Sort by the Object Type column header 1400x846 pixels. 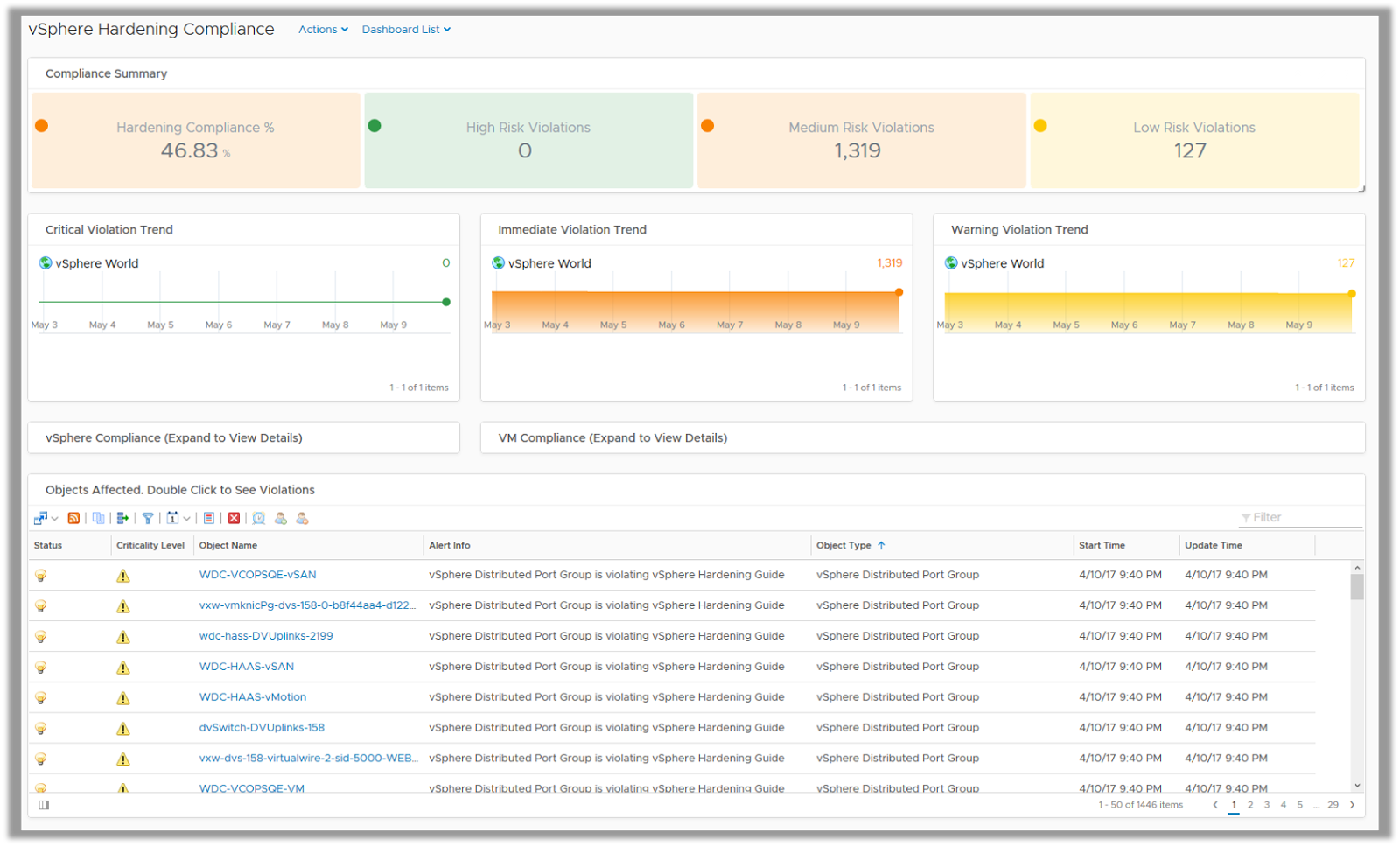point(843,545)
